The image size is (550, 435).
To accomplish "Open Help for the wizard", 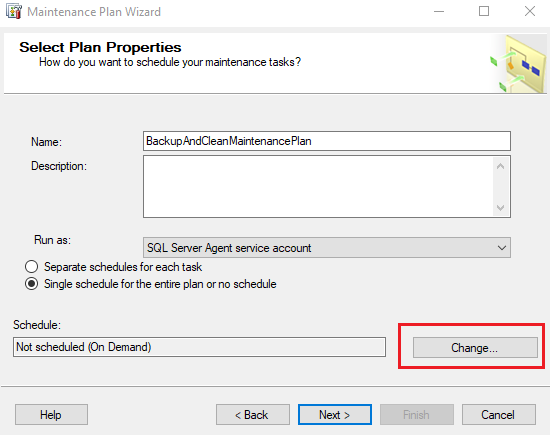I will [51, 415].
